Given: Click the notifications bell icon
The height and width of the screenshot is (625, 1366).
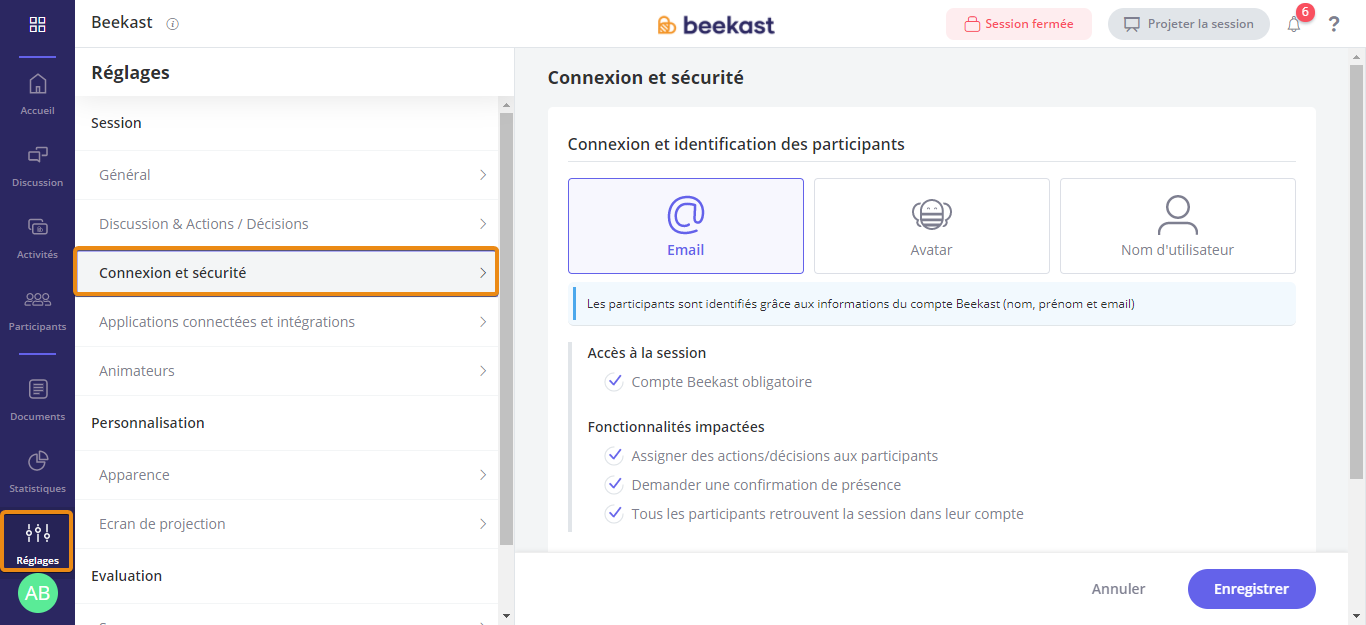Looking at the screenshot, I should tap(1294, 24).
